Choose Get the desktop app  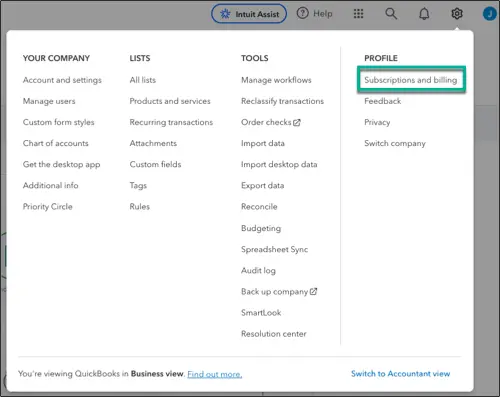click(x=61, y=164)
